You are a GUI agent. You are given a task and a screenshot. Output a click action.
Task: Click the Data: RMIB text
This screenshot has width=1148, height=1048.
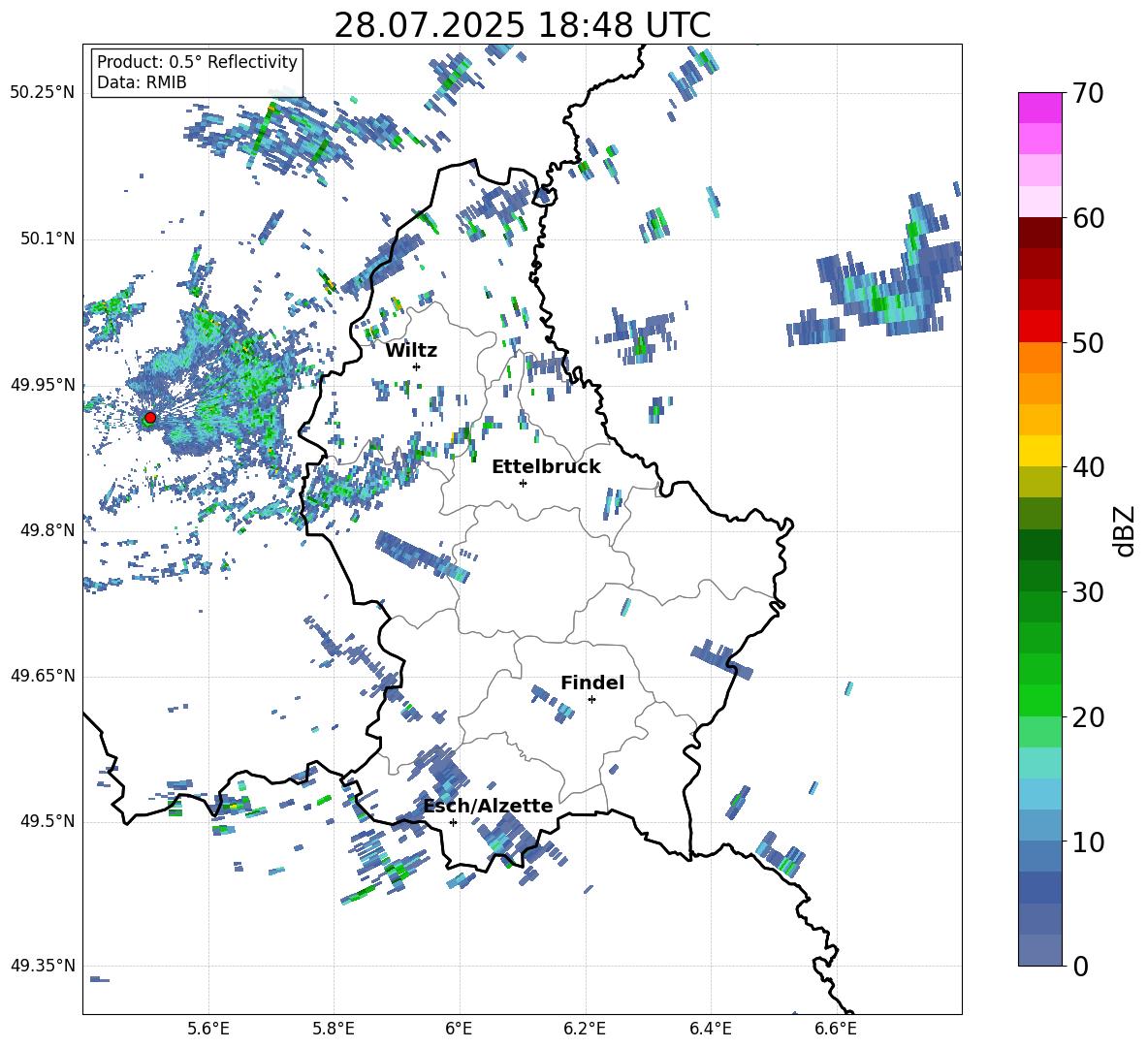coord(142,82)
